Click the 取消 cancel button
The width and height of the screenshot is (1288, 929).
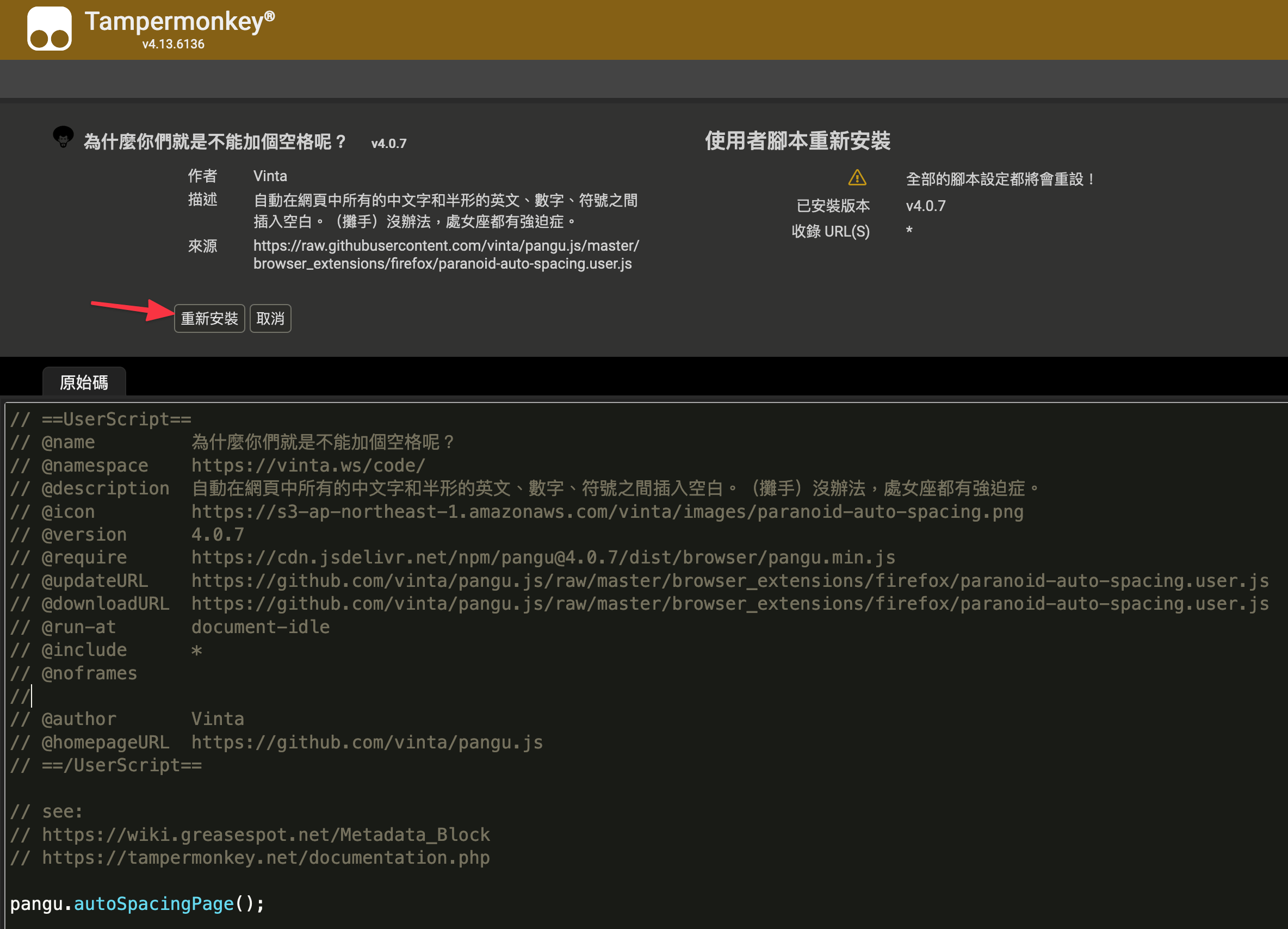pyautogui.click(x=270, y=319)
